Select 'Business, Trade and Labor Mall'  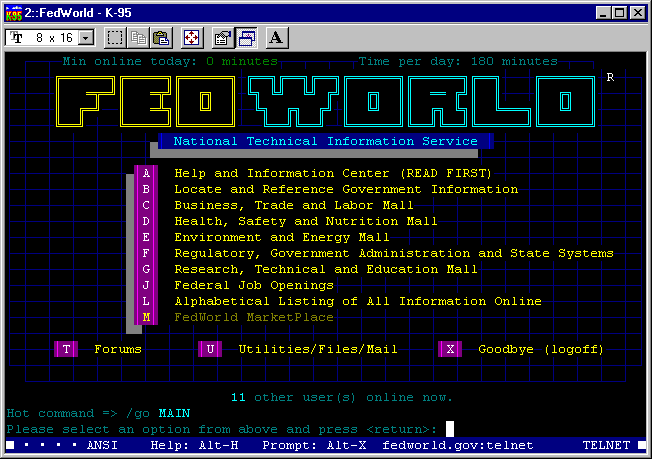[294, 205]
